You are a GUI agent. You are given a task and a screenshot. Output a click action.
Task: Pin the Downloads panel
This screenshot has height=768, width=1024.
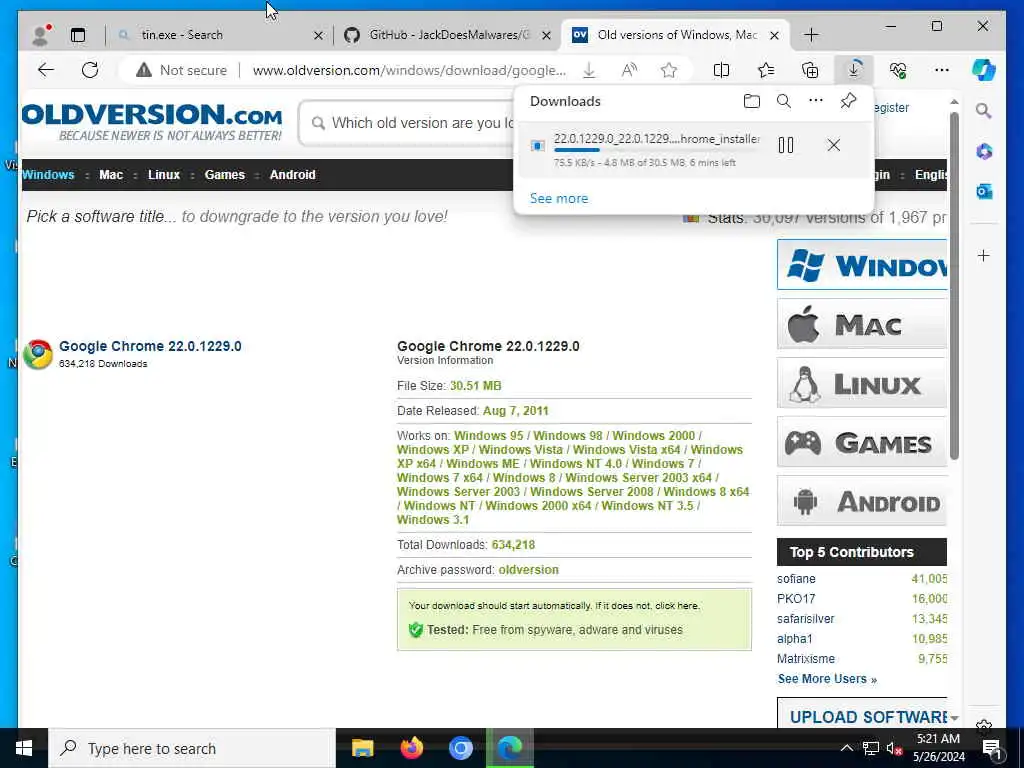pyautogui.click(x=848, y=101)
